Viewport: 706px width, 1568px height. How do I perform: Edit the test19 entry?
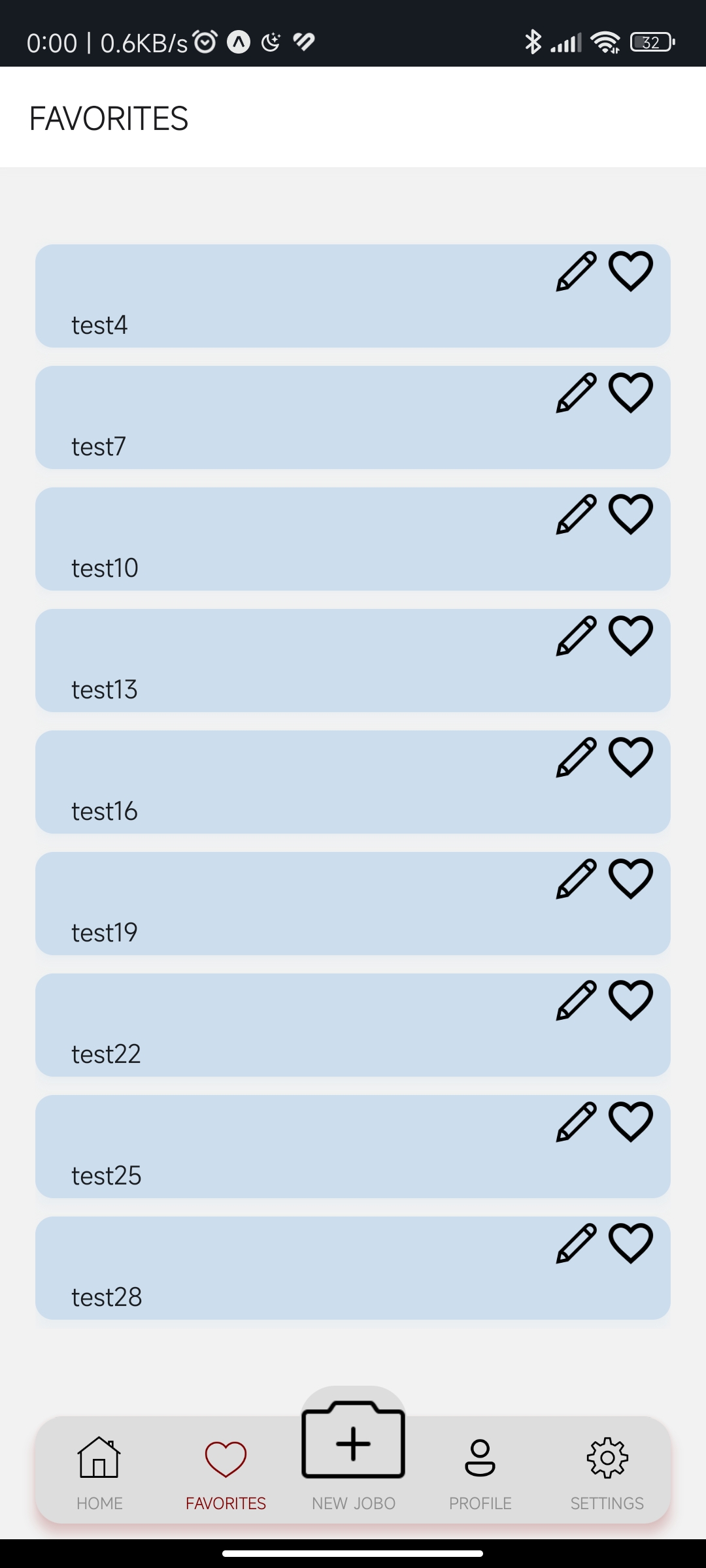pyautogui.click(x=575, y=878)
